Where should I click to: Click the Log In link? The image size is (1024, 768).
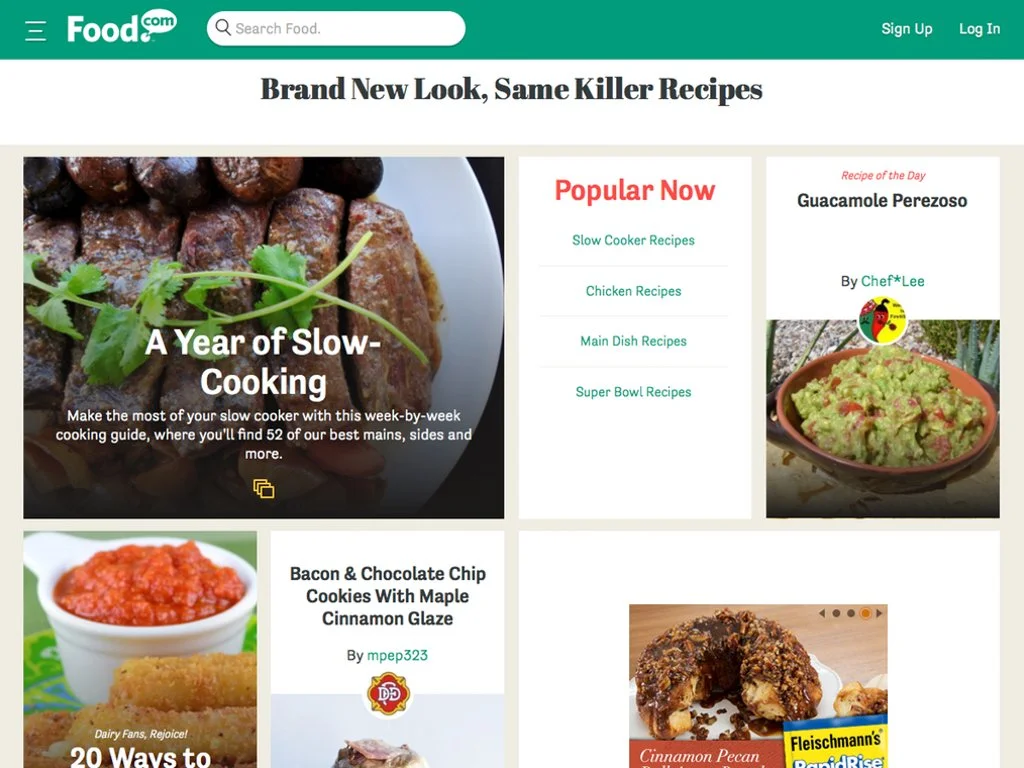click(979, 29)
